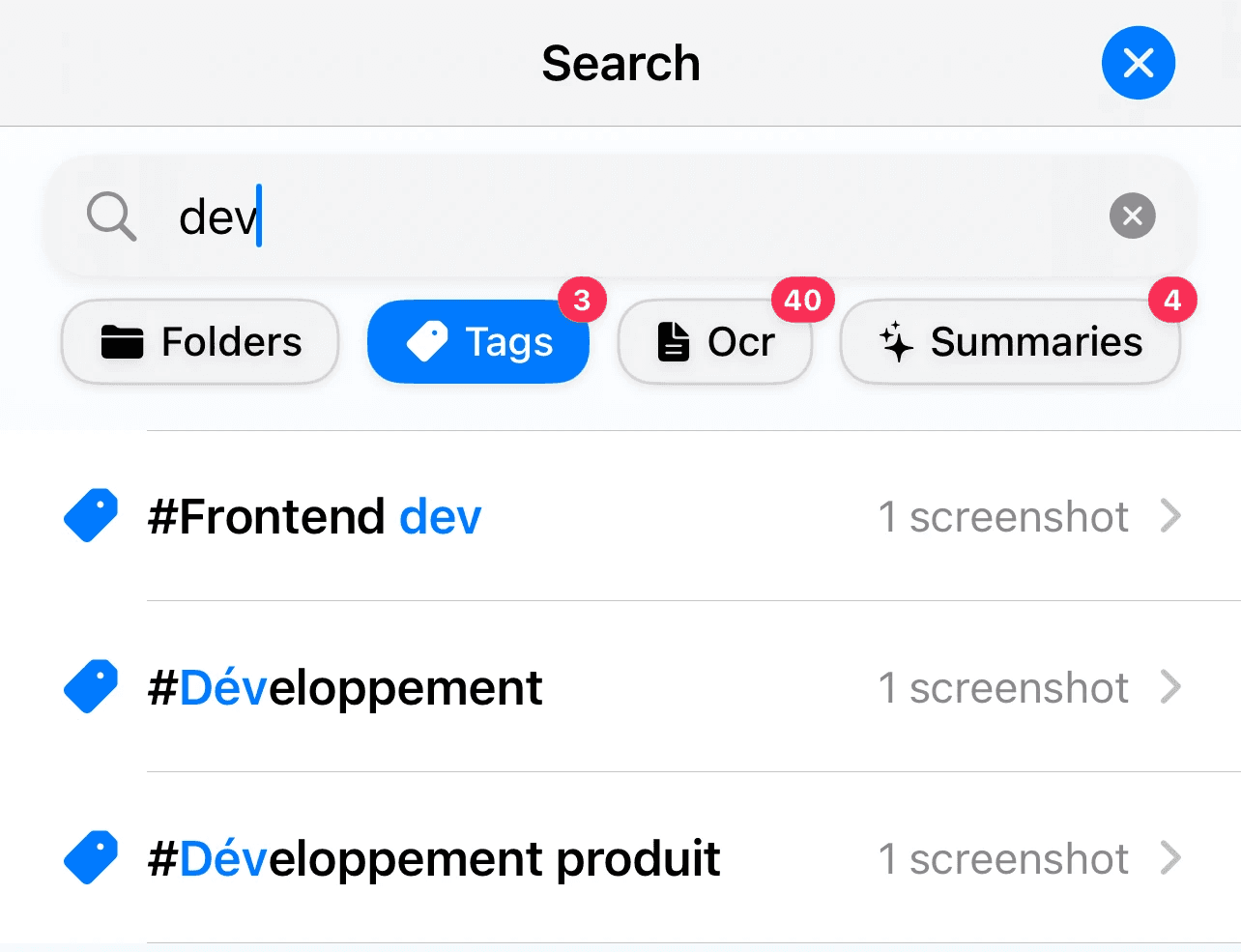Image resolution: width=1241 pixels, height=952 pixels.
Task: Click the folder icon in the Folders chip
Action: 123,341
